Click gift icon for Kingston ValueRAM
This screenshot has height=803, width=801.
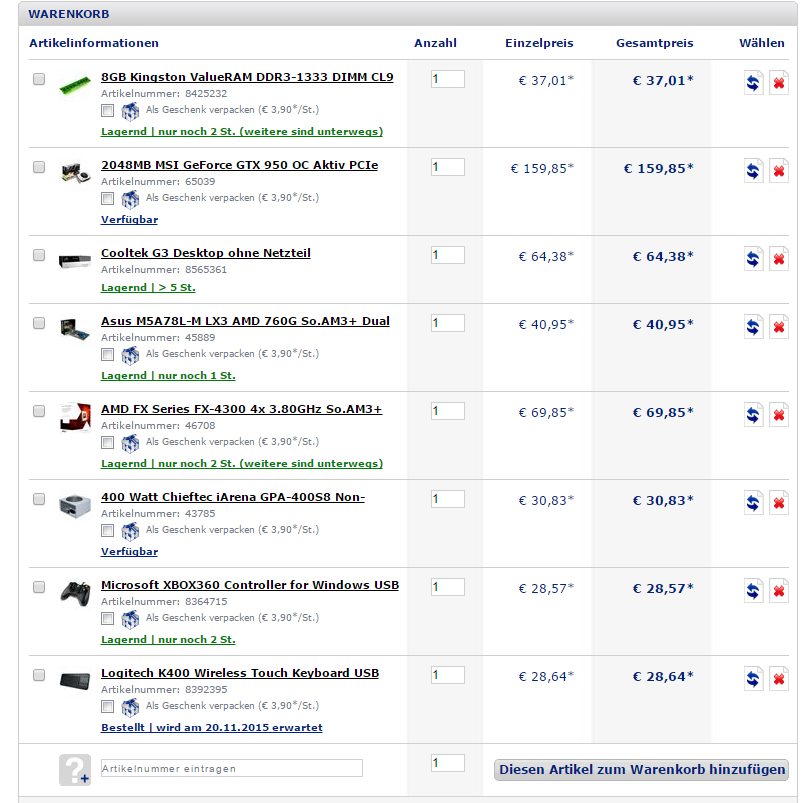[130, 111]
